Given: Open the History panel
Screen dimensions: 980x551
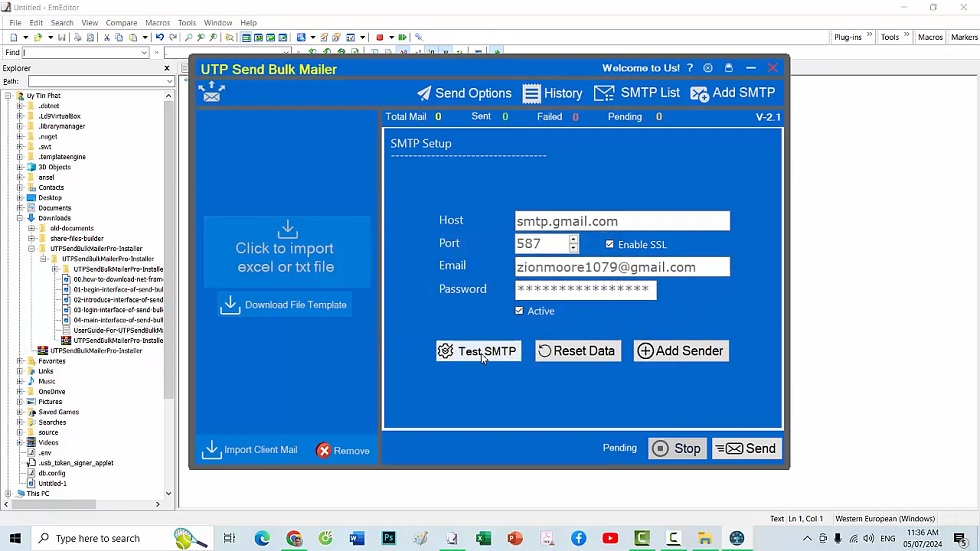Looking at the screenshot, I should tap(552, 93).
